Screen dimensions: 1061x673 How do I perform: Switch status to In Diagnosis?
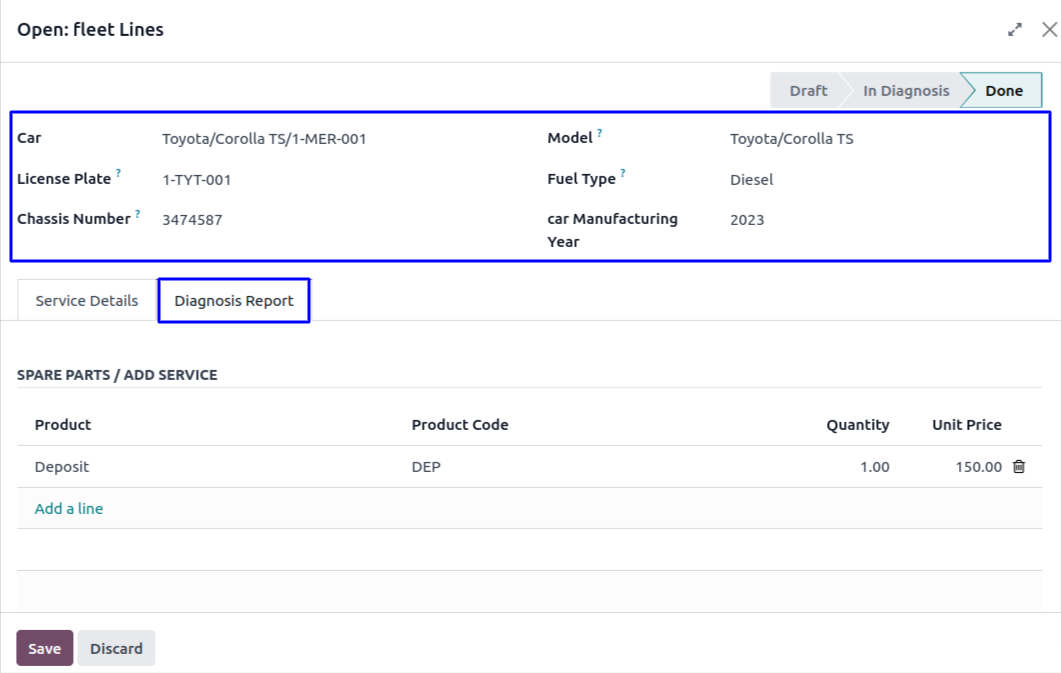905,91
